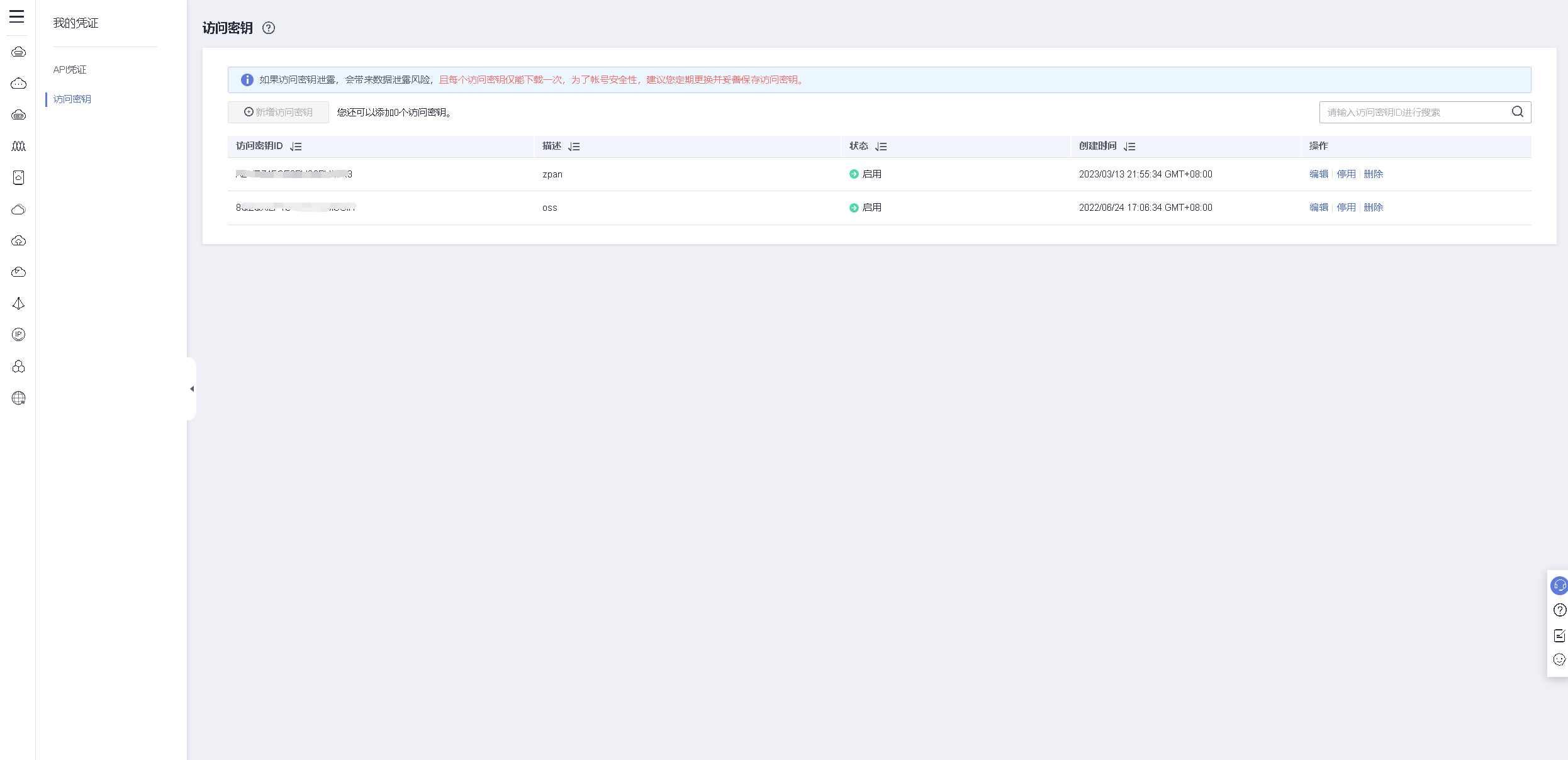Sort by 访问密钥ID column

click(296, 147)
